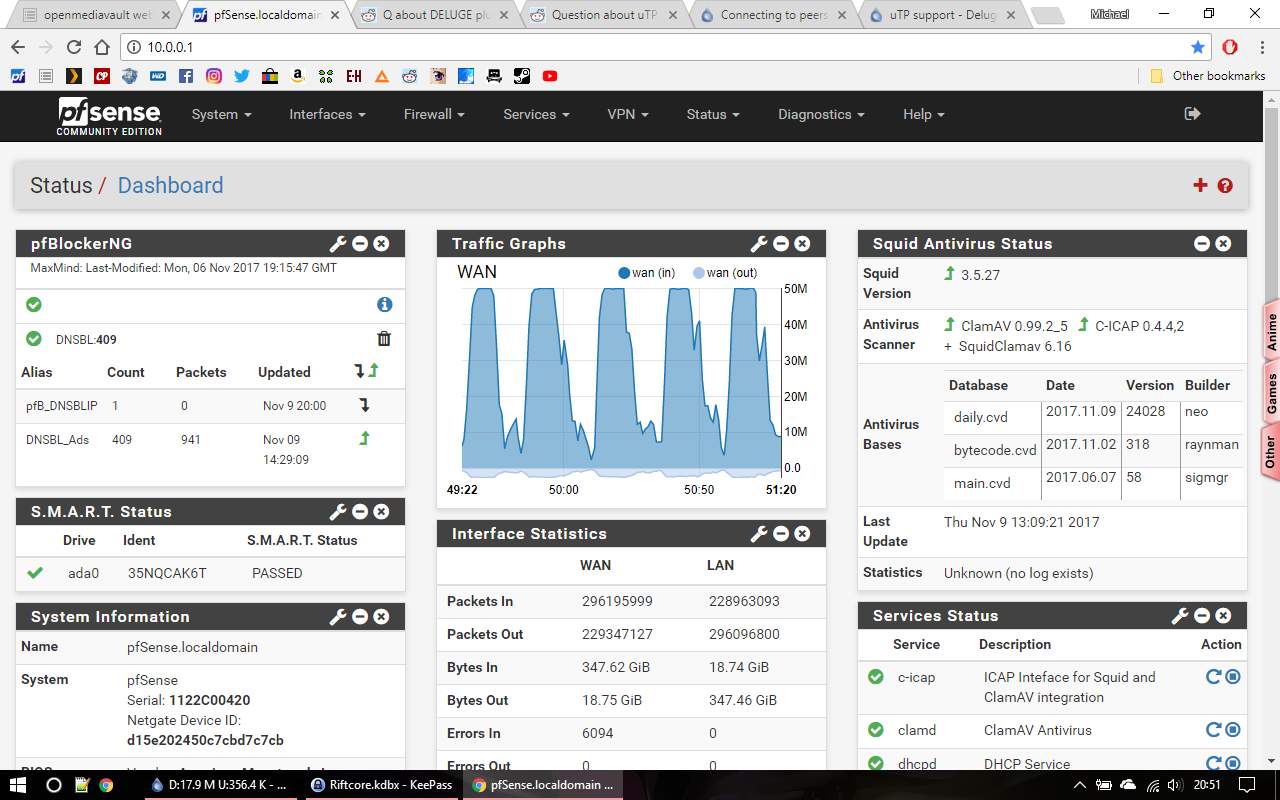The height and width of the screenshot is (800, 1280).
Task: Click the Dashboard breadcrumb link
Action: coord(170,185)
